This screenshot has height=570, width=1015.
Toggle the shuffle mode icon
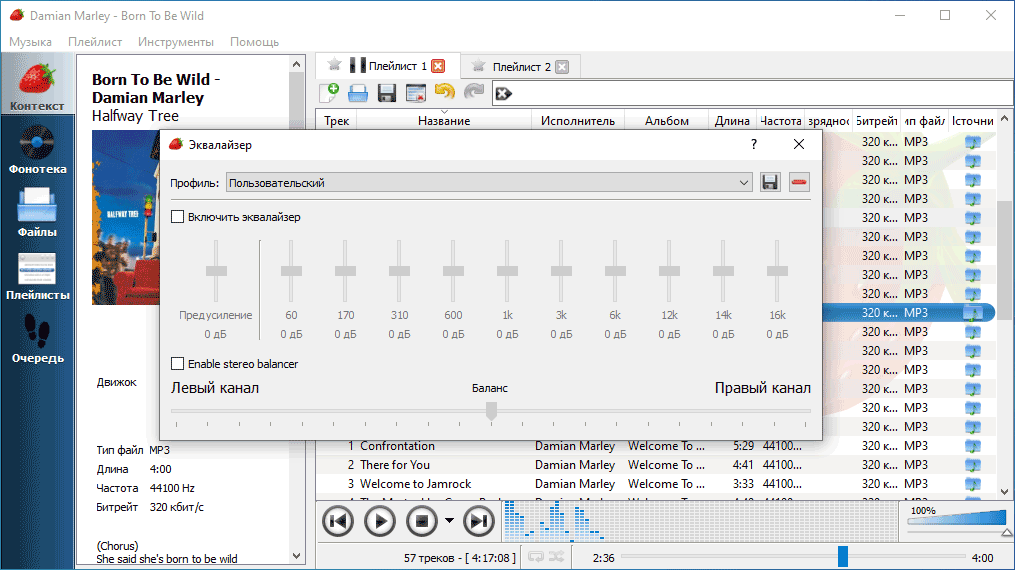click(556, 556)
